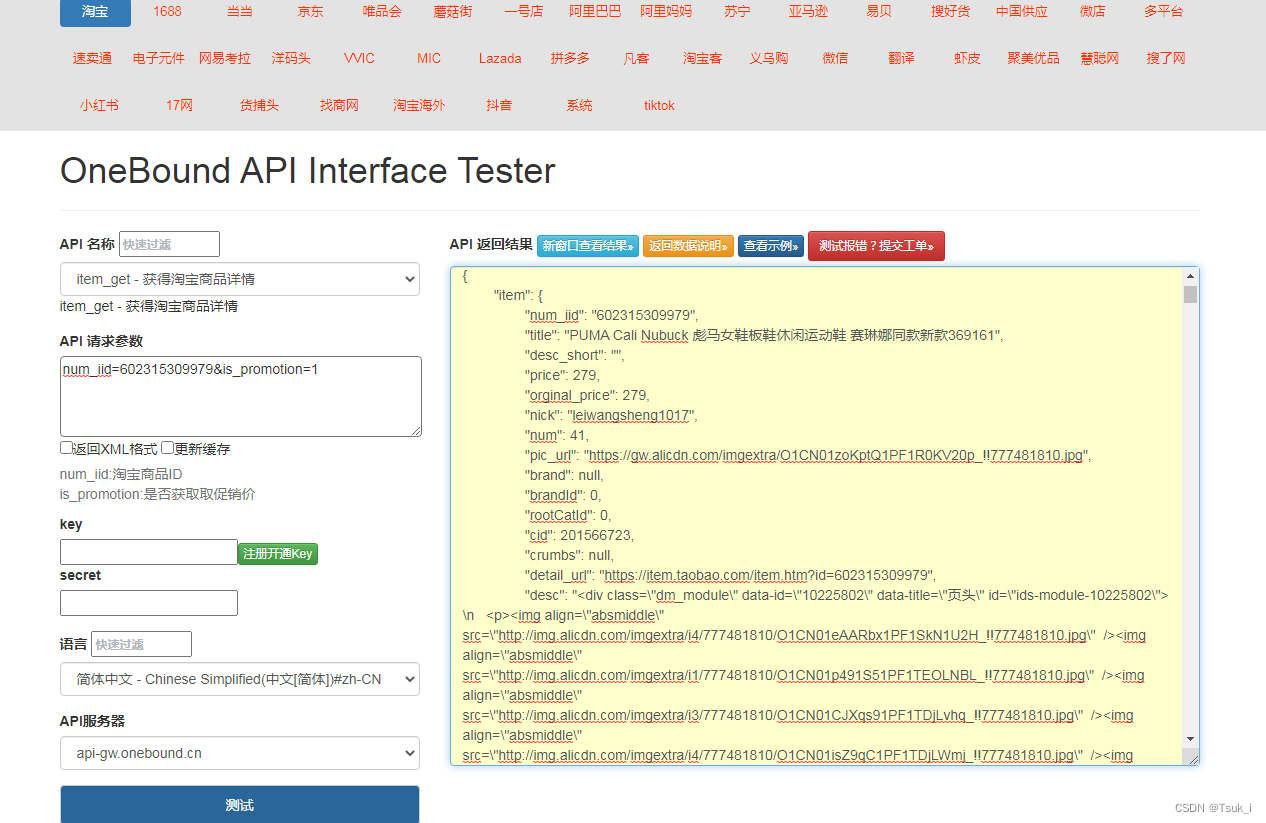Open the 微店 platform link
The width and height of the screenshot is (1266, 823).
tap(1093, 12)
